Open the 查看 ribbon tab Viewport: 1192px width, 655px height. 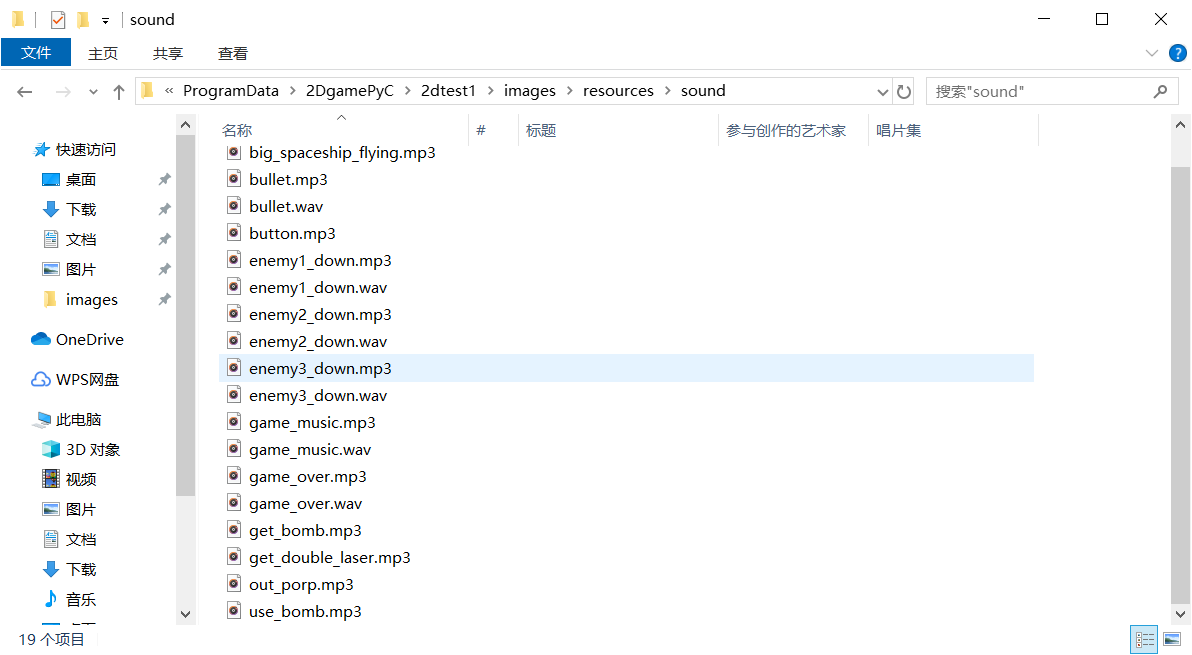(x=233, y=53)
